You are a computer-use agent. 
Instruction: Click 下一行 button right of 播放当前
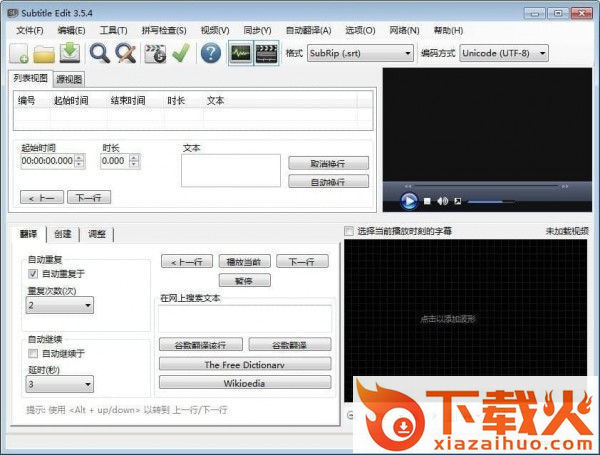point(302,262)
